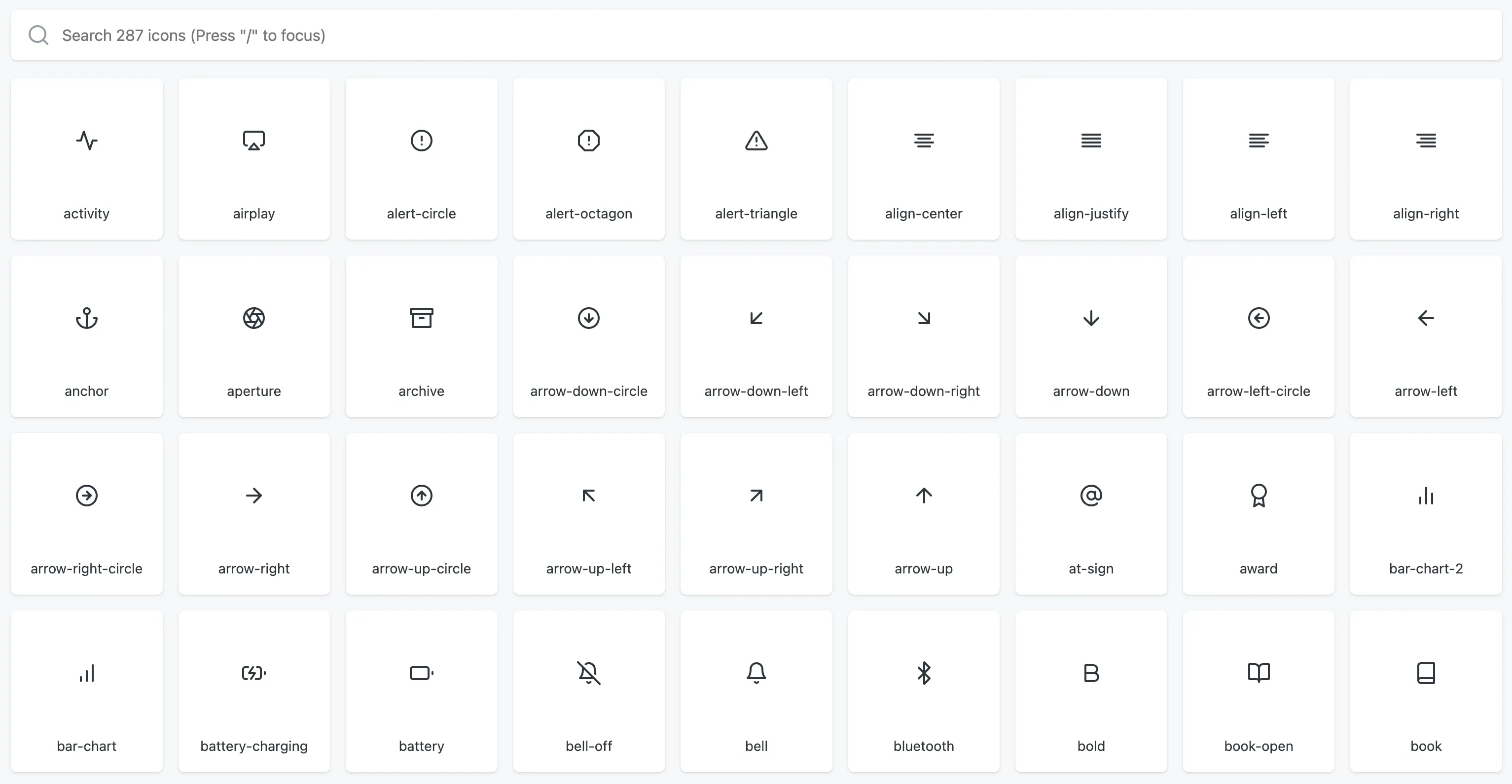Click the aperture icon
This screenshot has width=1512, height=784.
[x=253, y=319]
